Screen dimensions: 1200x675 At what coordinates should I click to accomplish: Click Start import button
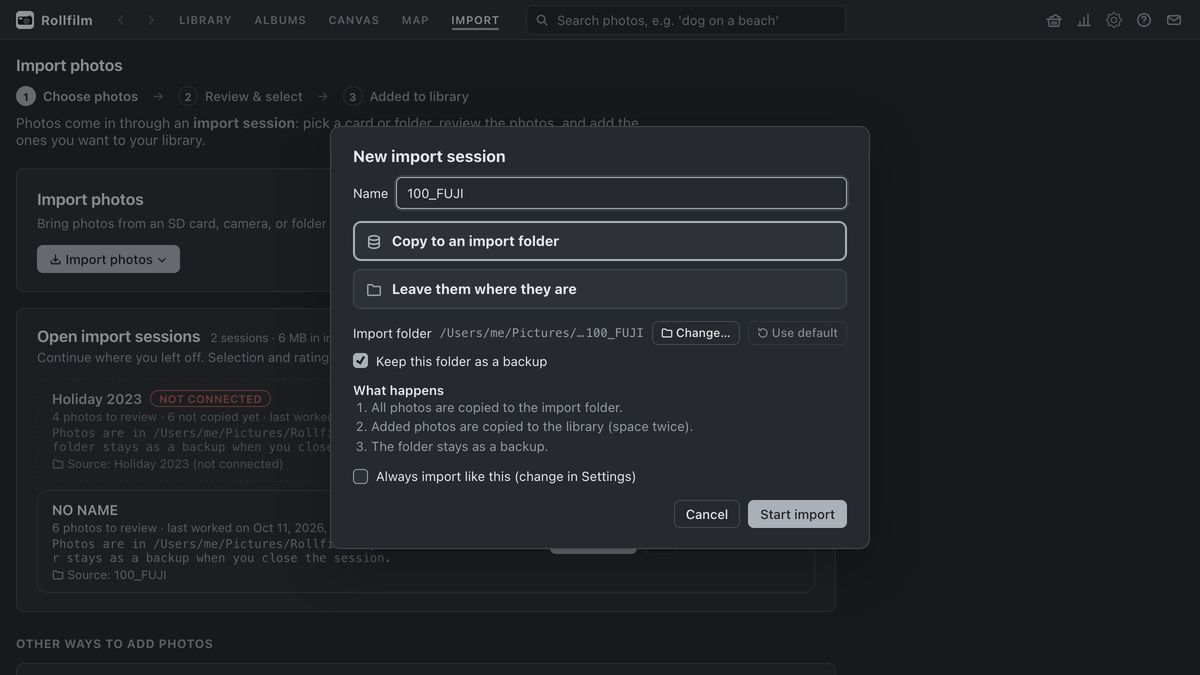(797, 514)
